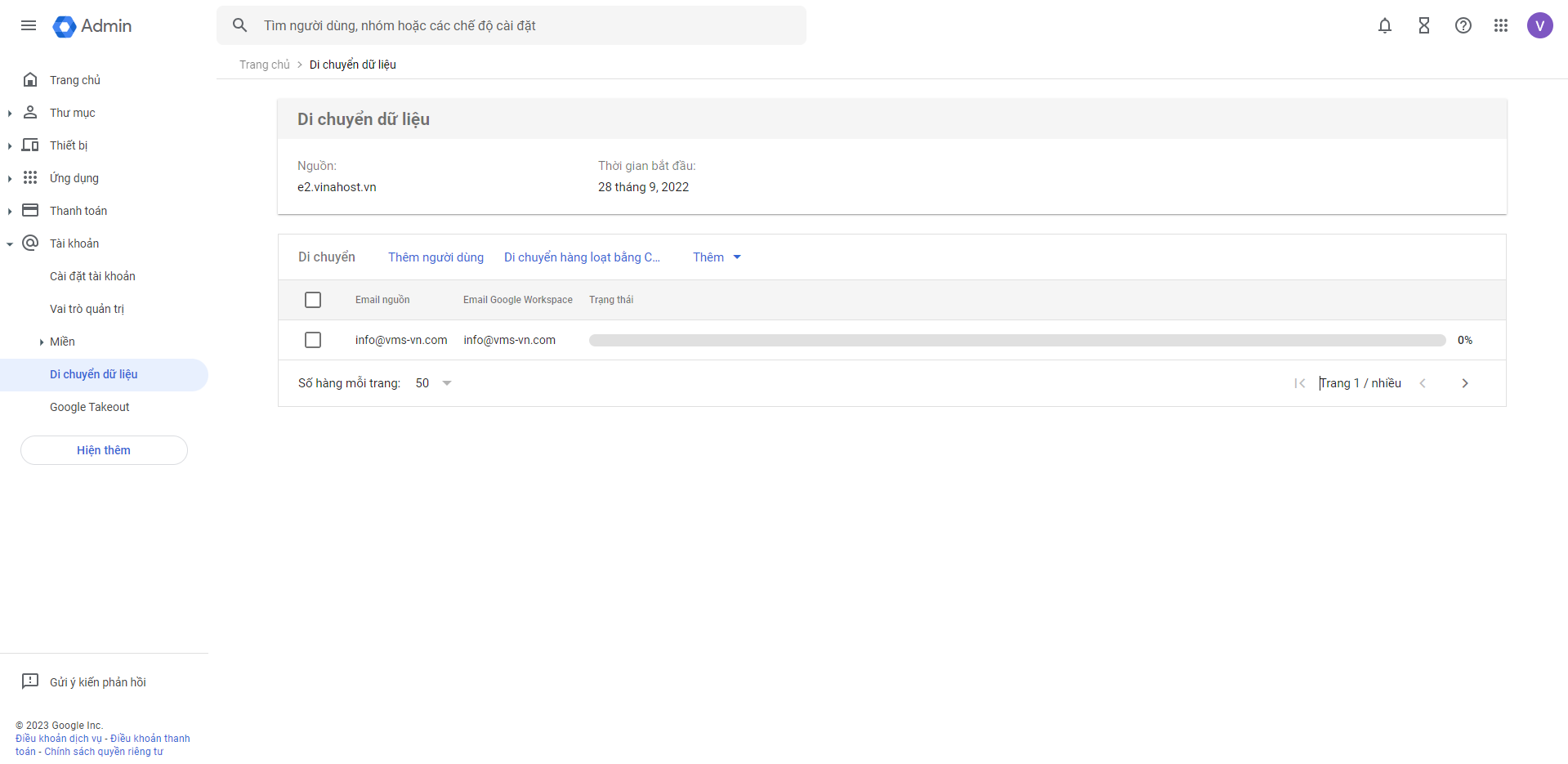Viewport: 1568px width, 764px height.
Task: Check the select-all checkbox in table header
Action: (313, 300)
